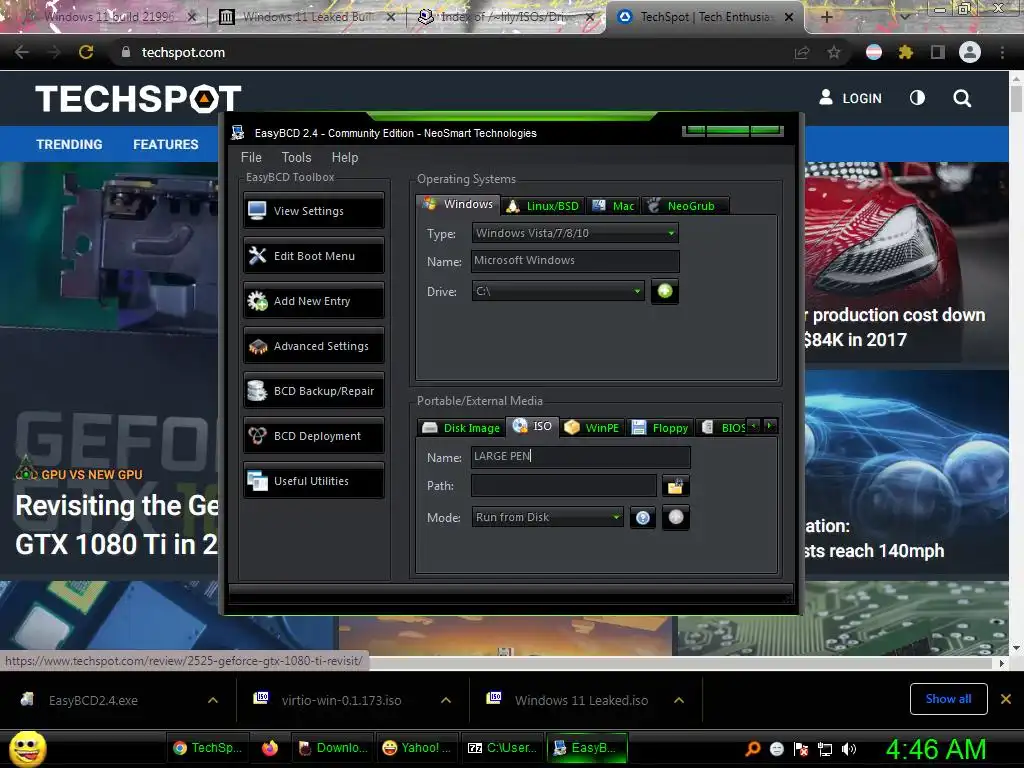
Task: Open the Yahoo! taskbar item
Action: pos(417,748)
